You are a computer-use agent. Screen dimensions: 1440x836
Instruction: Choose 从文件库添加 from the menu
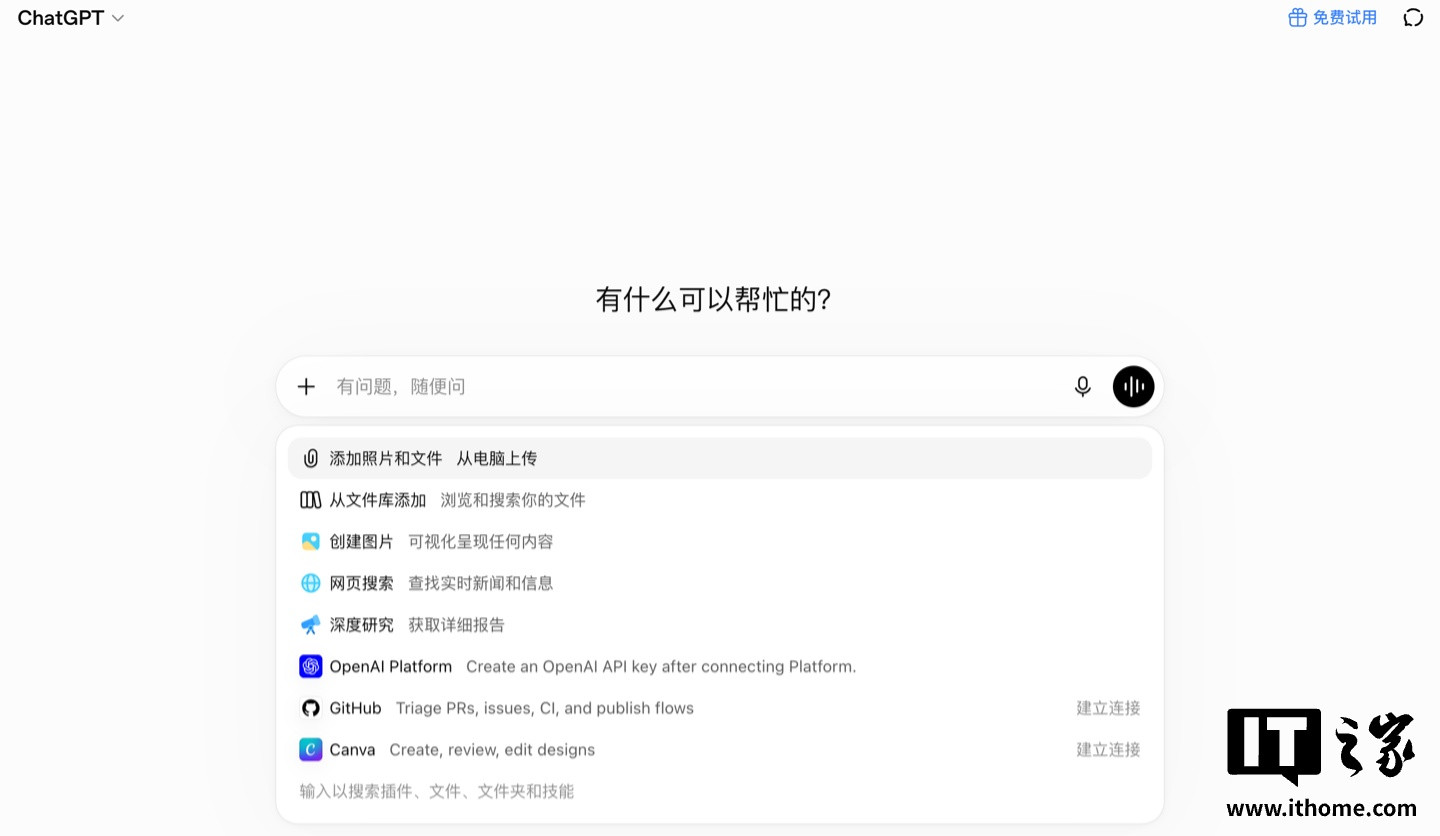click(x=720, y=500)
